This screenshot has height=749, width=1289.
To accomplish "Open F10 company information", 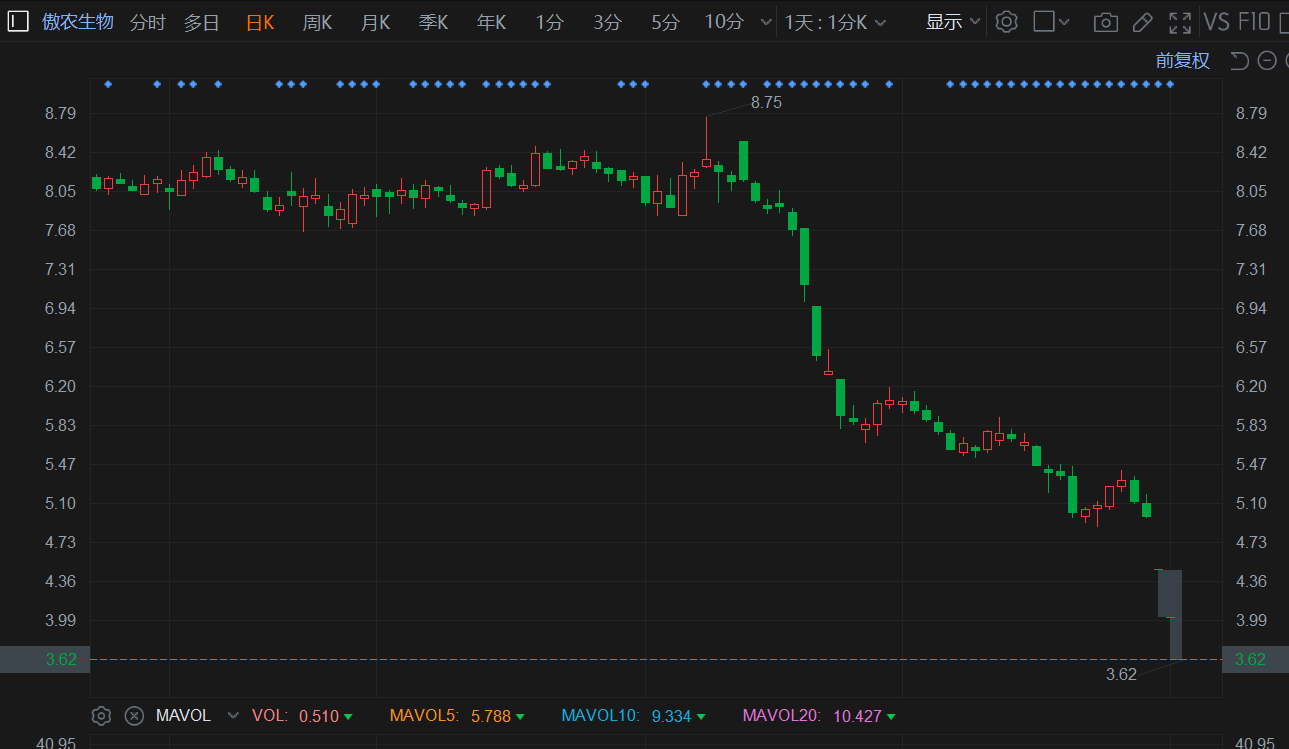I will point(1254,22).
